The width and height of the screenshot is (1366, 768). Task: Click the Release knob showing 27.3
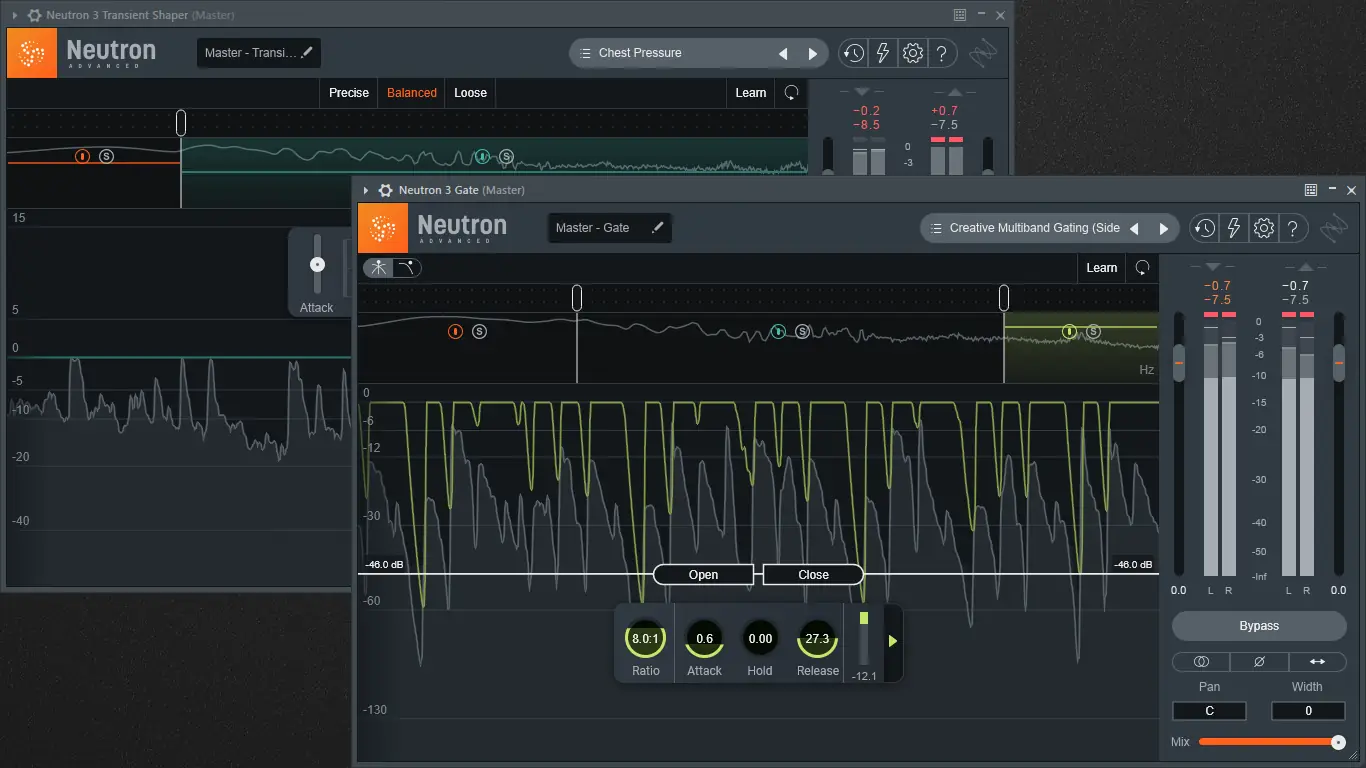point(817,639)
